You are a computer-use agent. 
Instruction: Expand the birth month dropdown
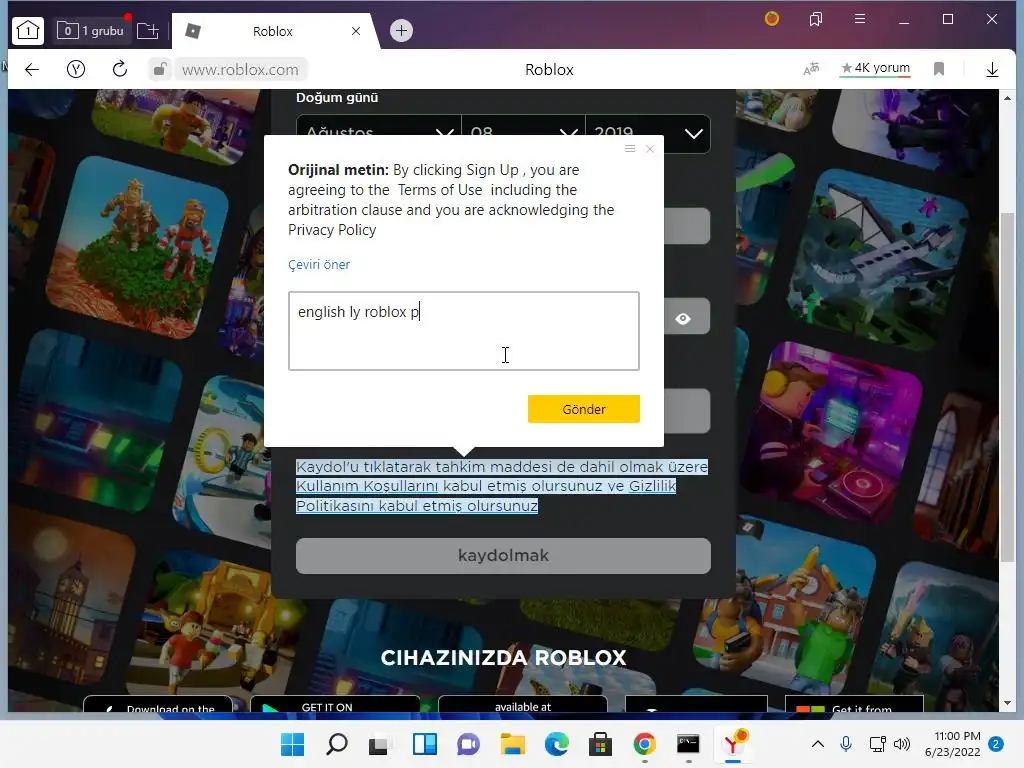click(379, 134)
